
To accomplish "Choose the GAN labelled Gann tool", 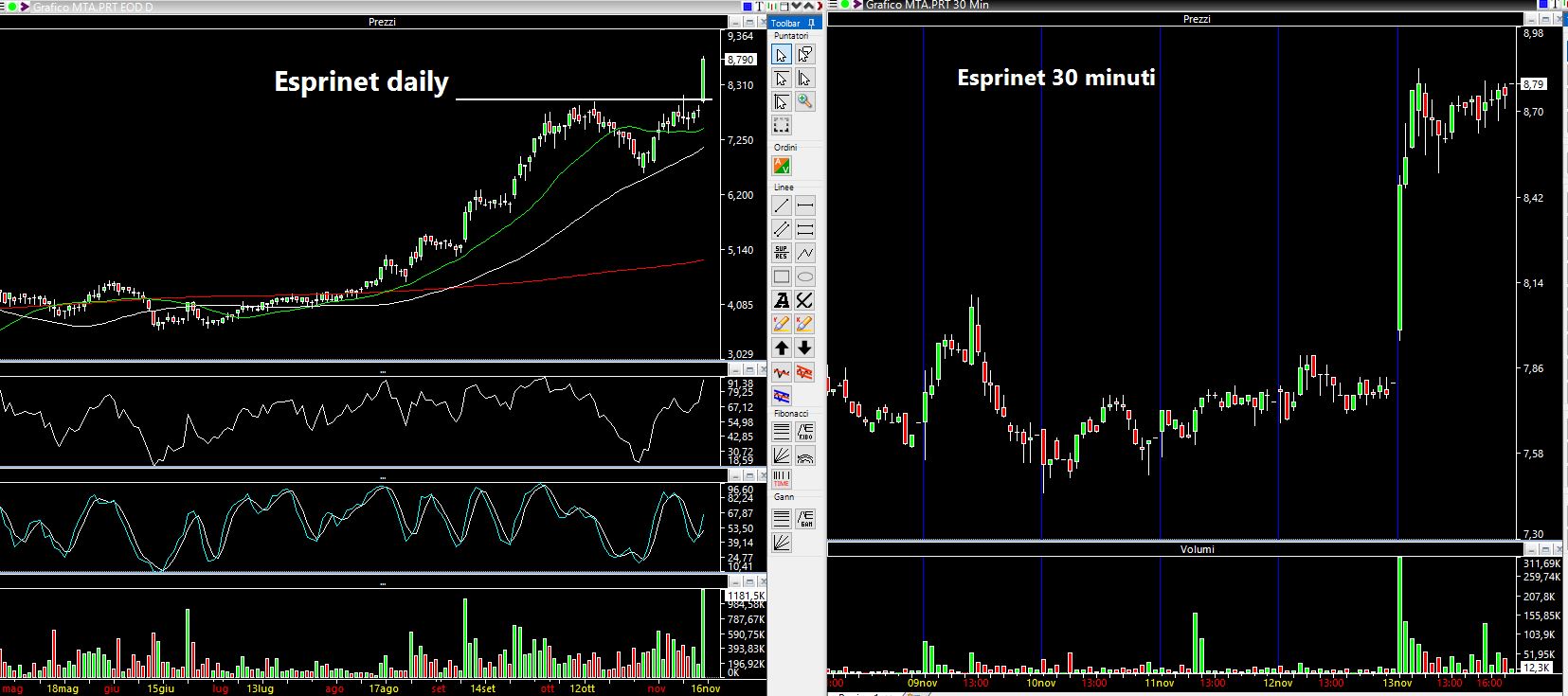I will 804,519.
